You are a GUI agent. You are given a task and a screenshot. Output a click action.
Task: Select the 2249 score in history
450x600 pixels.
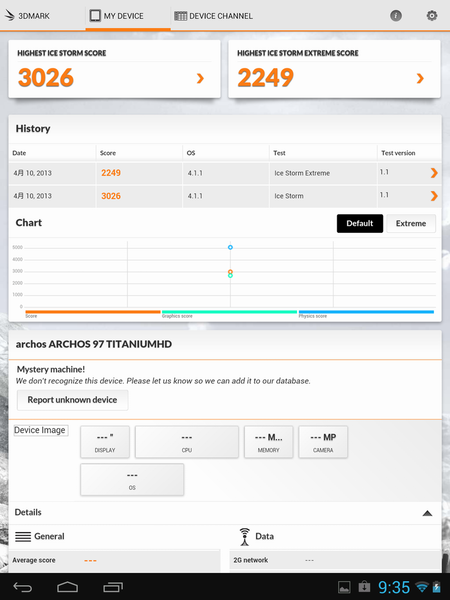(111, 173)
